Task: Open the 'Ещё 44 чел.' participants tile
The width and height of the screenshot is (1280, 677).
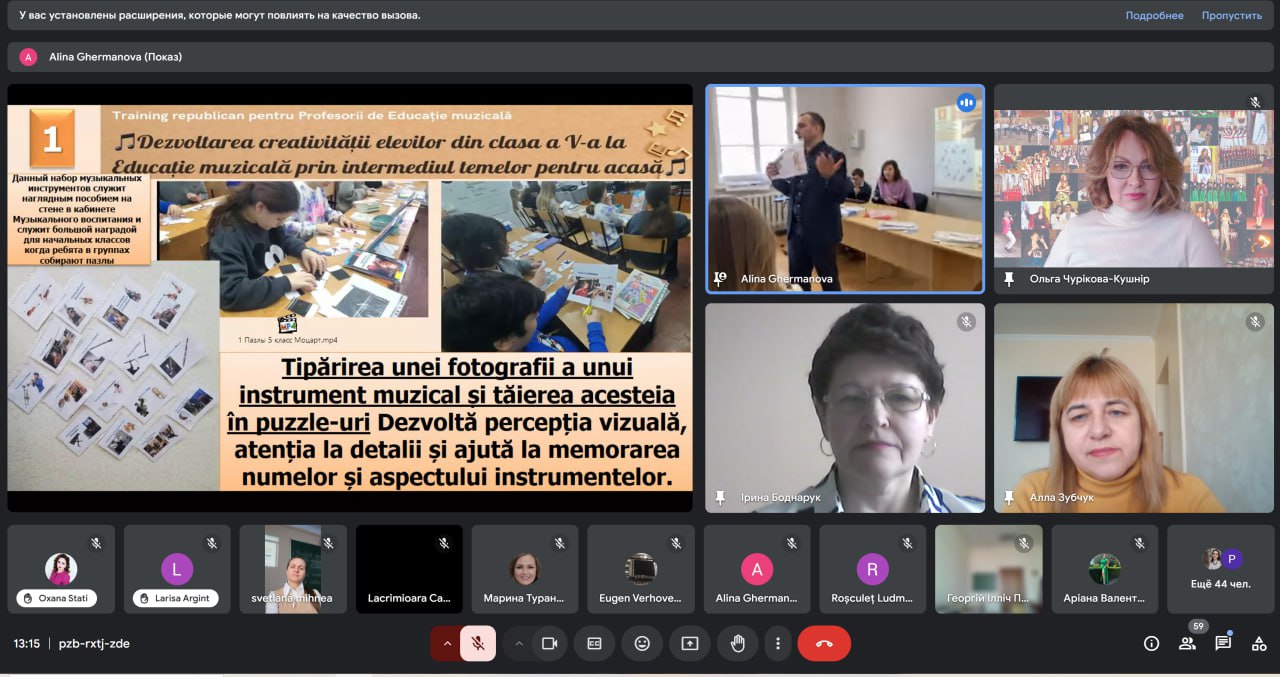Action: point(1221,569)
